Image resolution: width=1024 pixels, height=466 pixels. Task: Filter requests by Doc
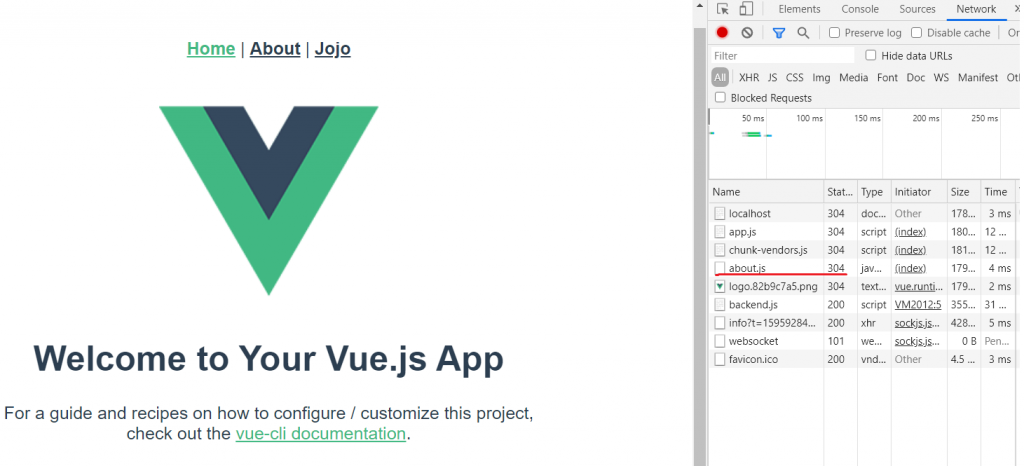(x=916, y=78)
